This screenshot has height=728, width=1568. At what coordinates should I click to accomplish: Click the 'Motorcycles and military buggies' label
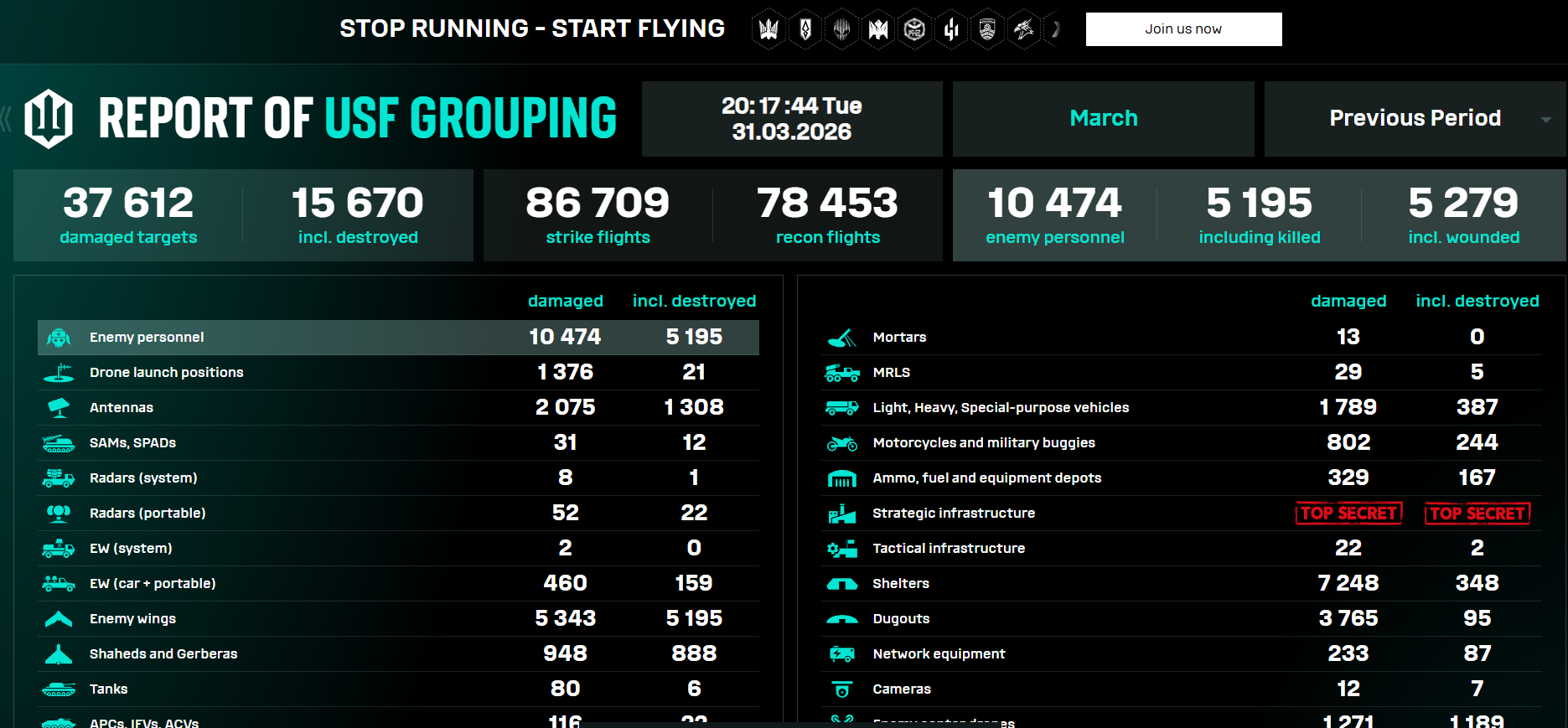tap(984, 443)
